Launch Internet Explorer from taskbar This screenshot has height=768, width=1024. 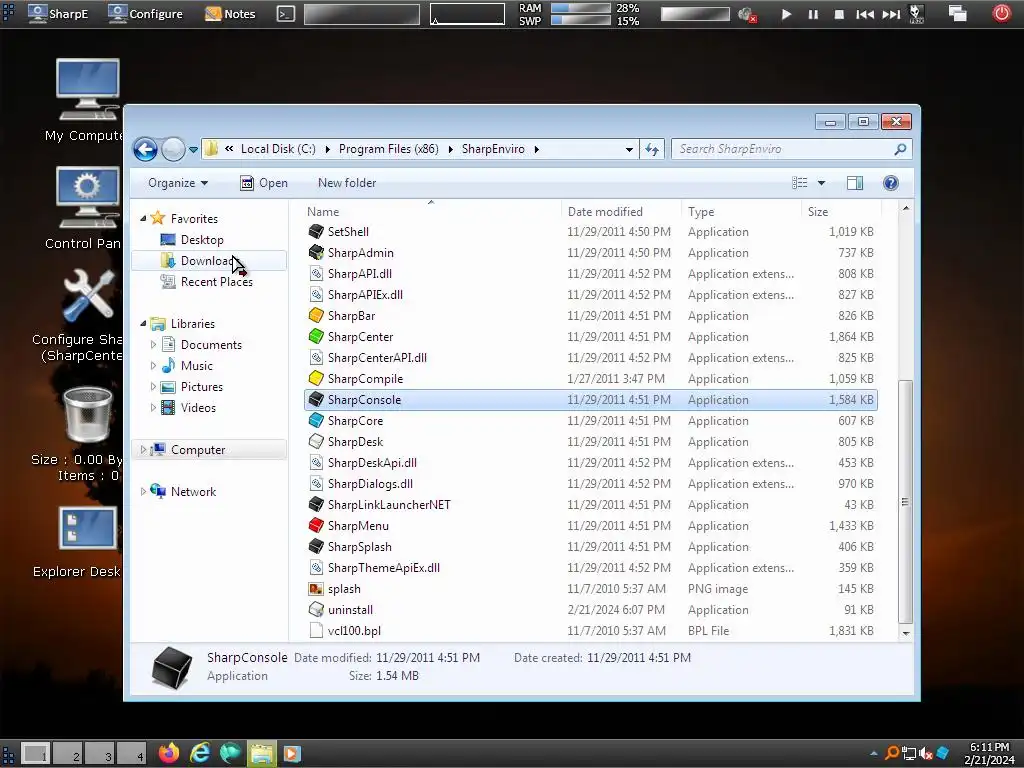click(x=200, y=753)
